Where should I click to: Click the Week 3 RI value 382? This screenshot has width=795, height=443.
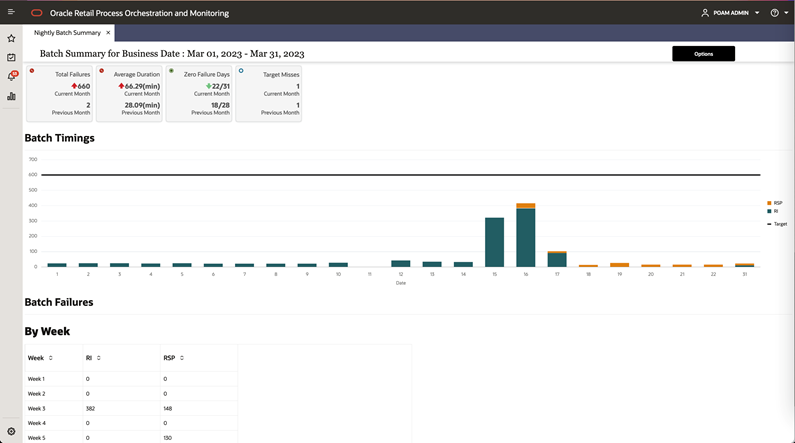tap(90, 409)
